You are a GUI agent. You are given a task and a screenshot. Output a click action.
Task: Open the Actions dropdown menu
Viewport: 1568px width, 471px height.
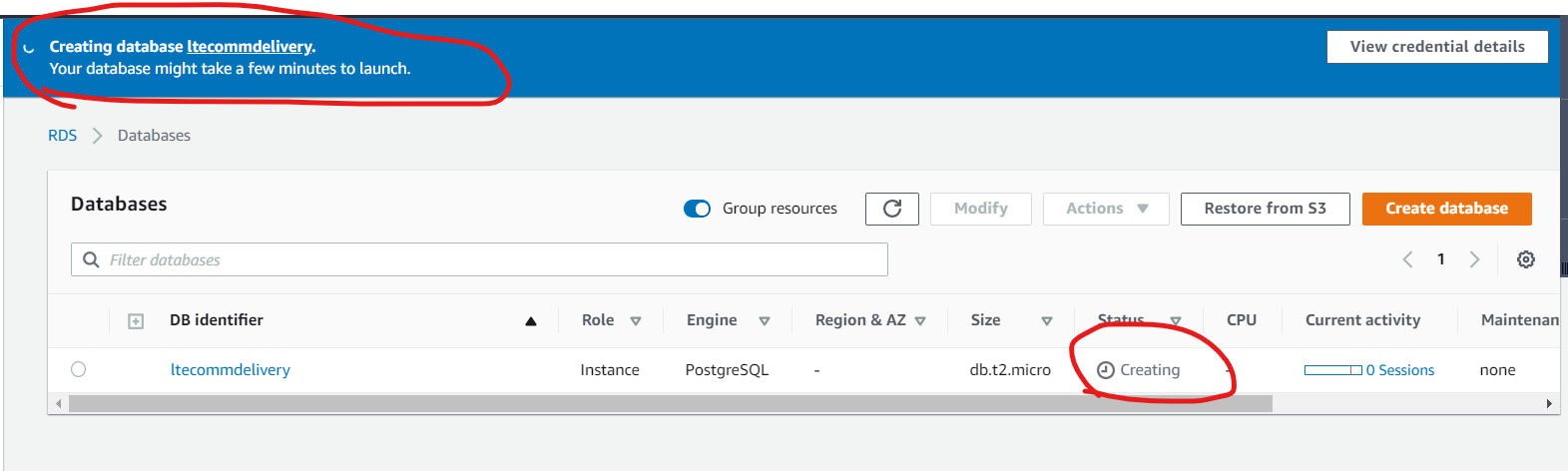tap(1106, 209)
